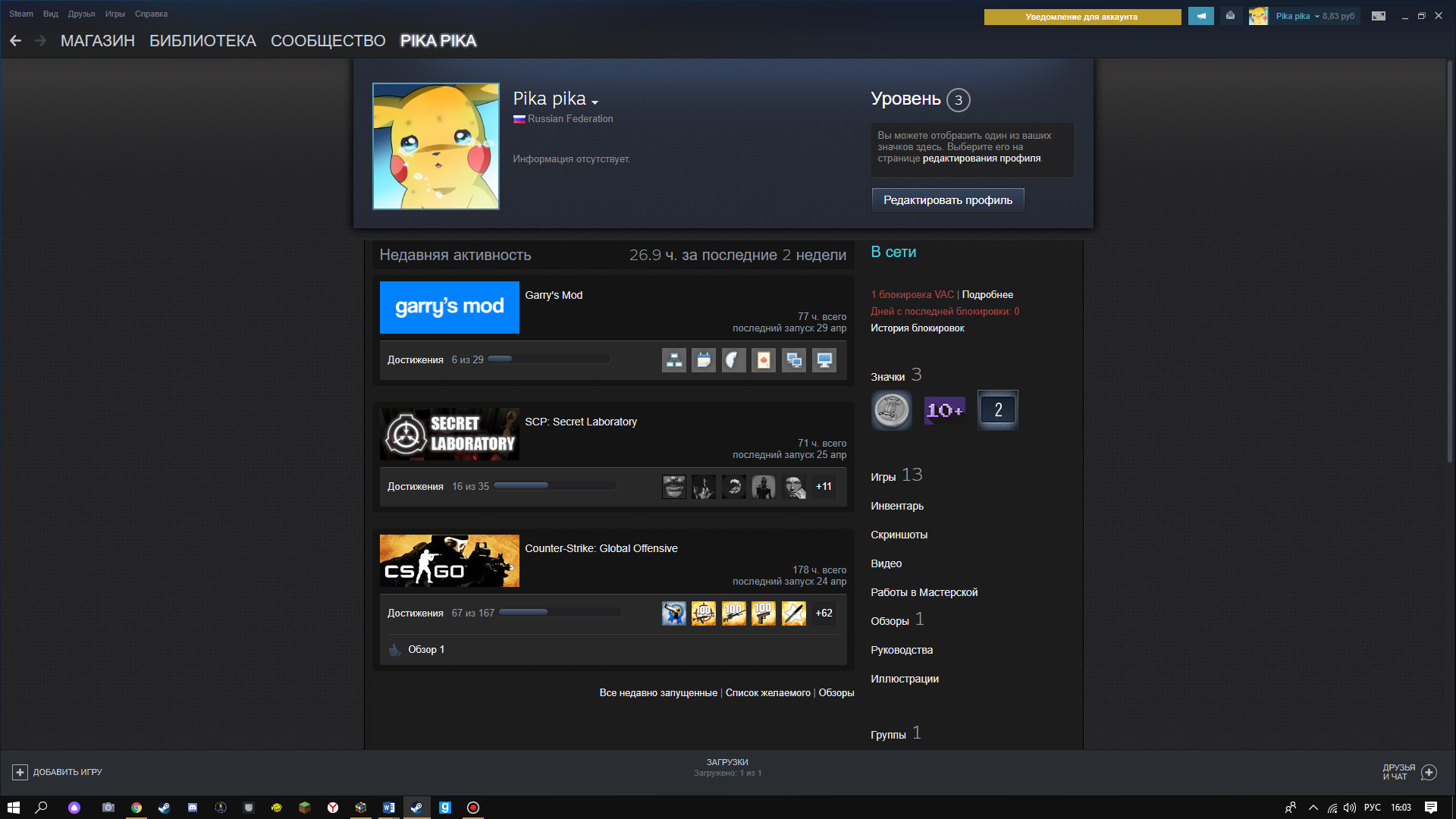The image size is (1456, 819).
Task: Go forward with the forward arrow
Action: tap(41, 41)
